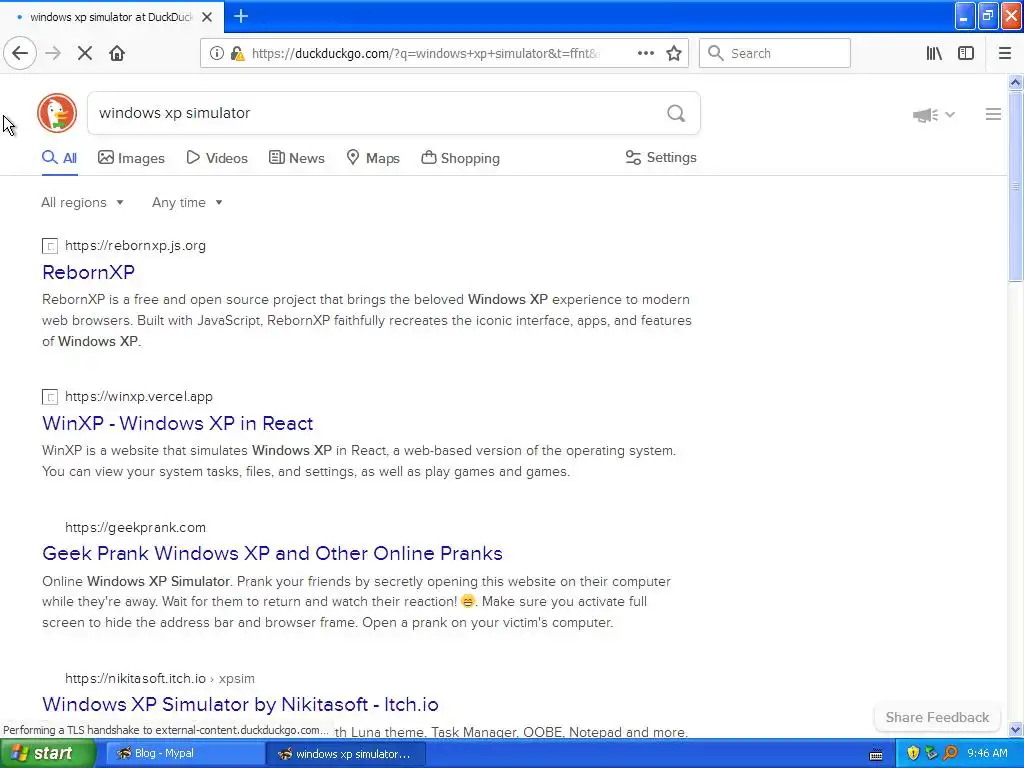
Task: Select the All search tab
Action: pos(59,158)
